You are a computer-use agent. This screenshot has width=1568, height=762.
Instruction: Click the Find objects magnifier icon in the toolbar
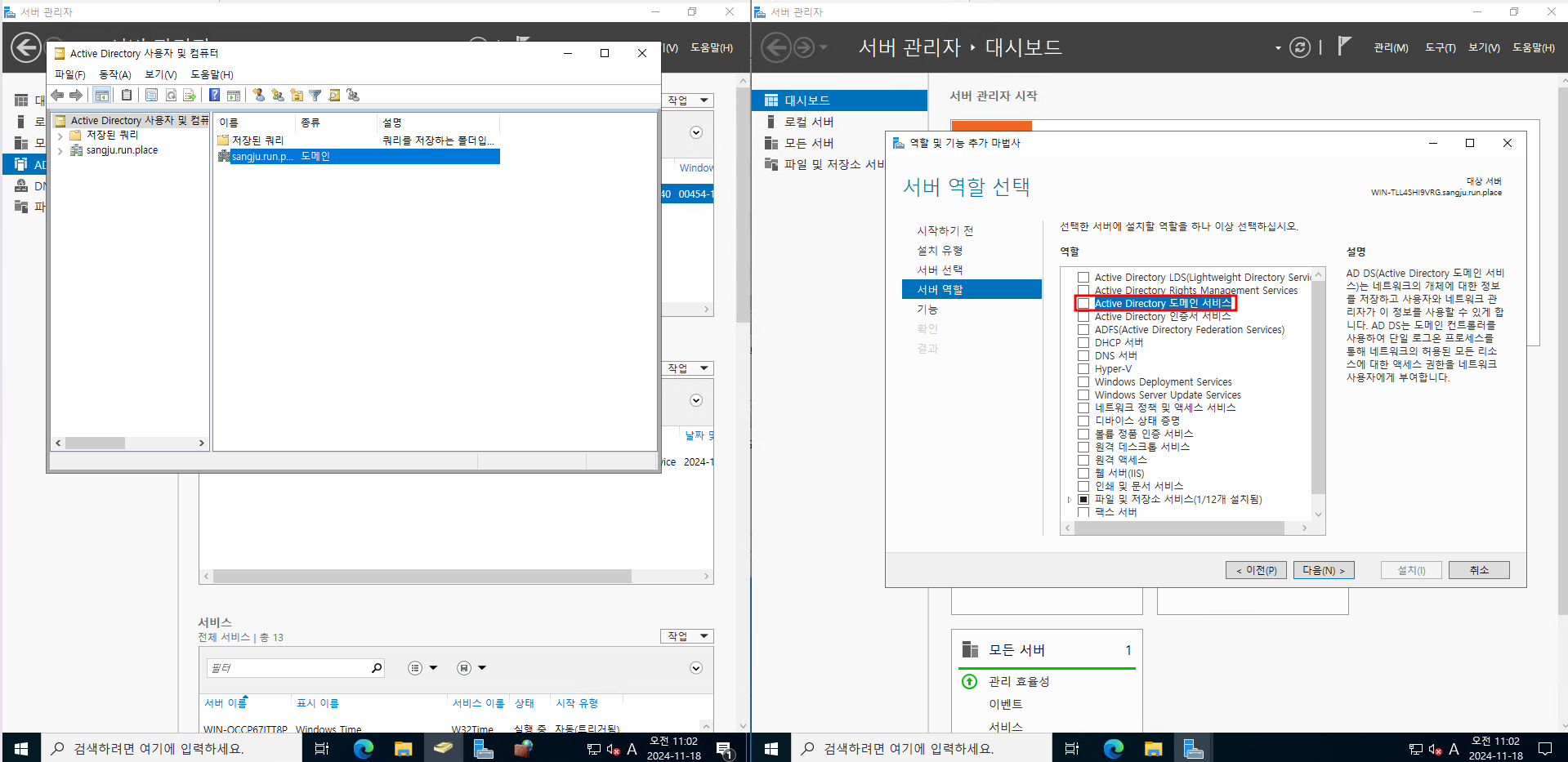(x=334, y=95)
